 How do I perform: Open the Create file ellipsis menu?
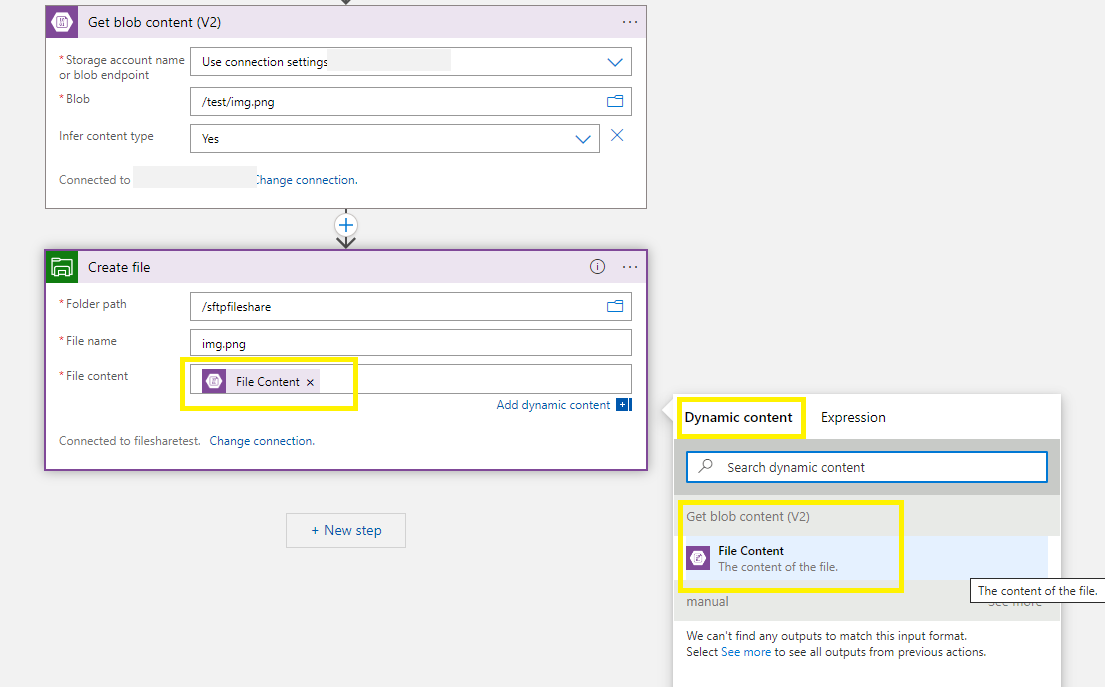coord(630,266)
